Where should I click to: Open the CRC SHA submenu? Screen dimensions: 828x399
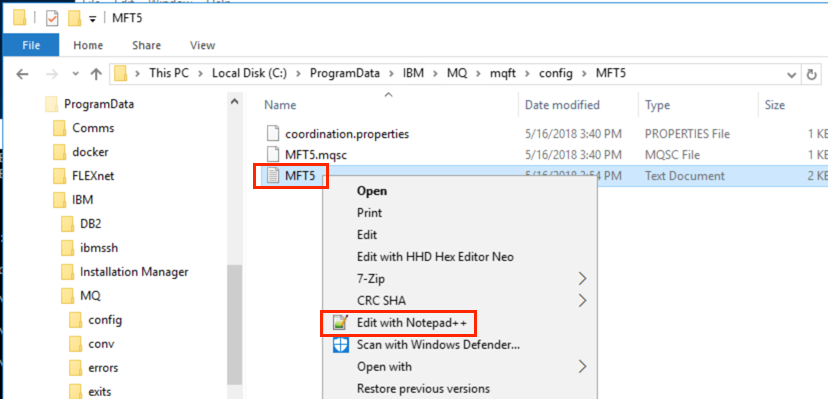click(459, 301)
